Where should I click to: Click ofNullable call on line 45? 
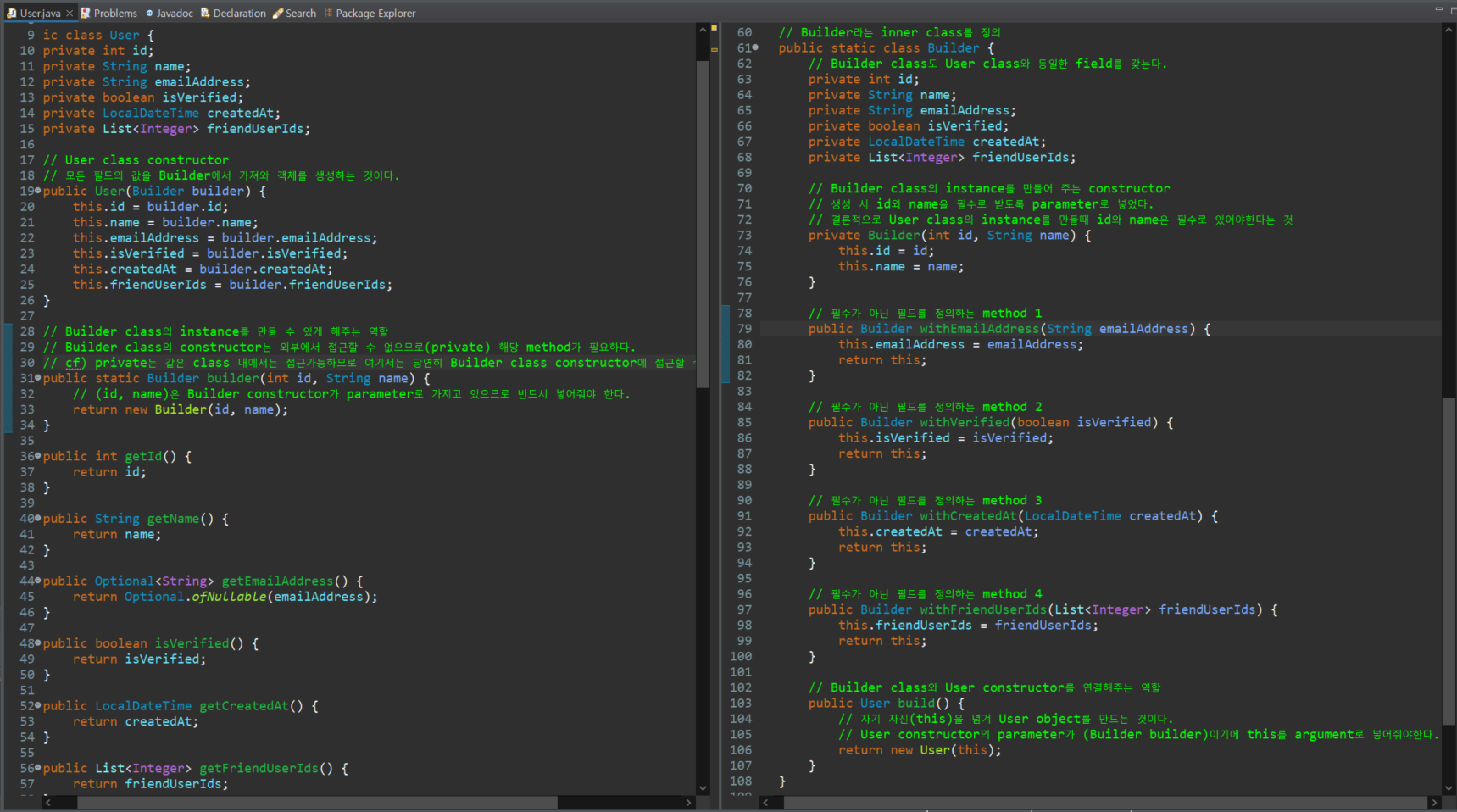point(229,597)
